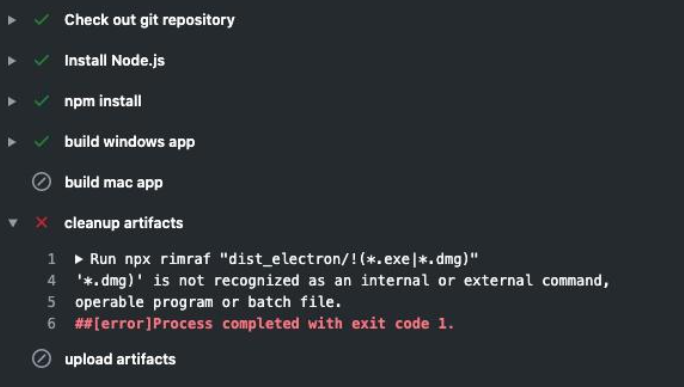684x387 pixels.
Task: Click green checkmark beside Check out git repository
Action: pos(41,20)
